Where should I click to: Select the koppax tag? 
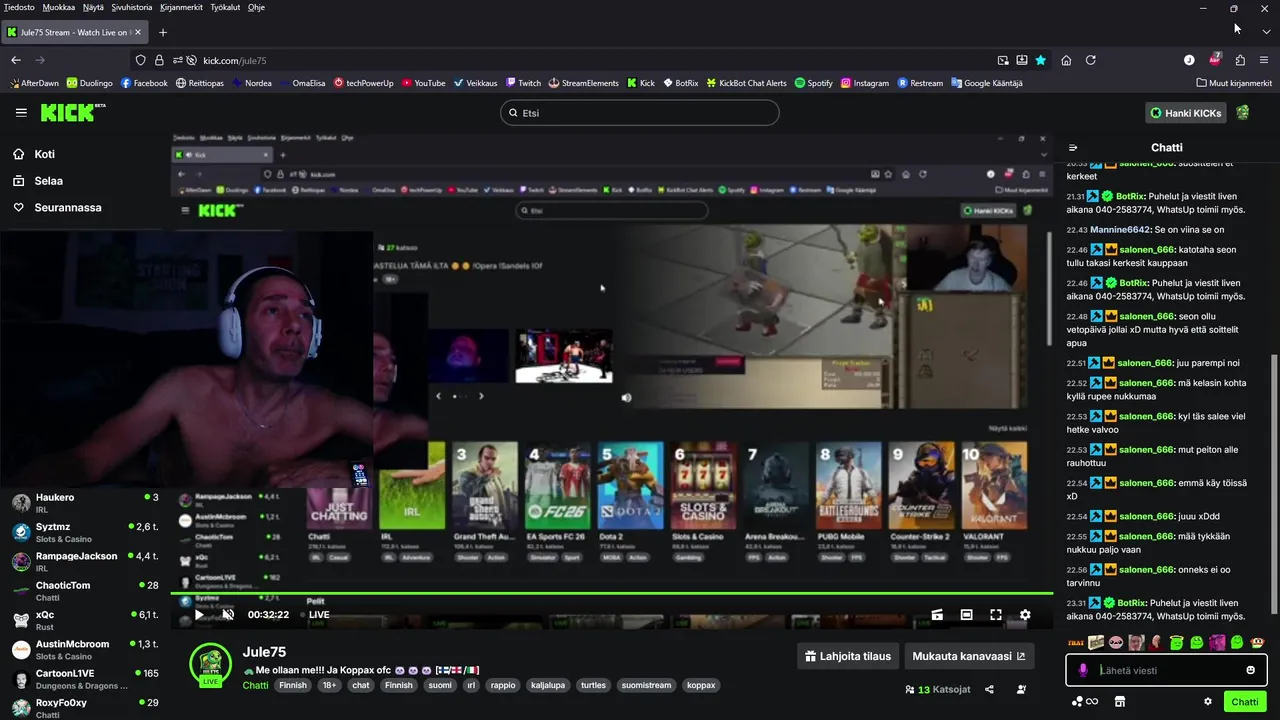click(x=701, y=686)
